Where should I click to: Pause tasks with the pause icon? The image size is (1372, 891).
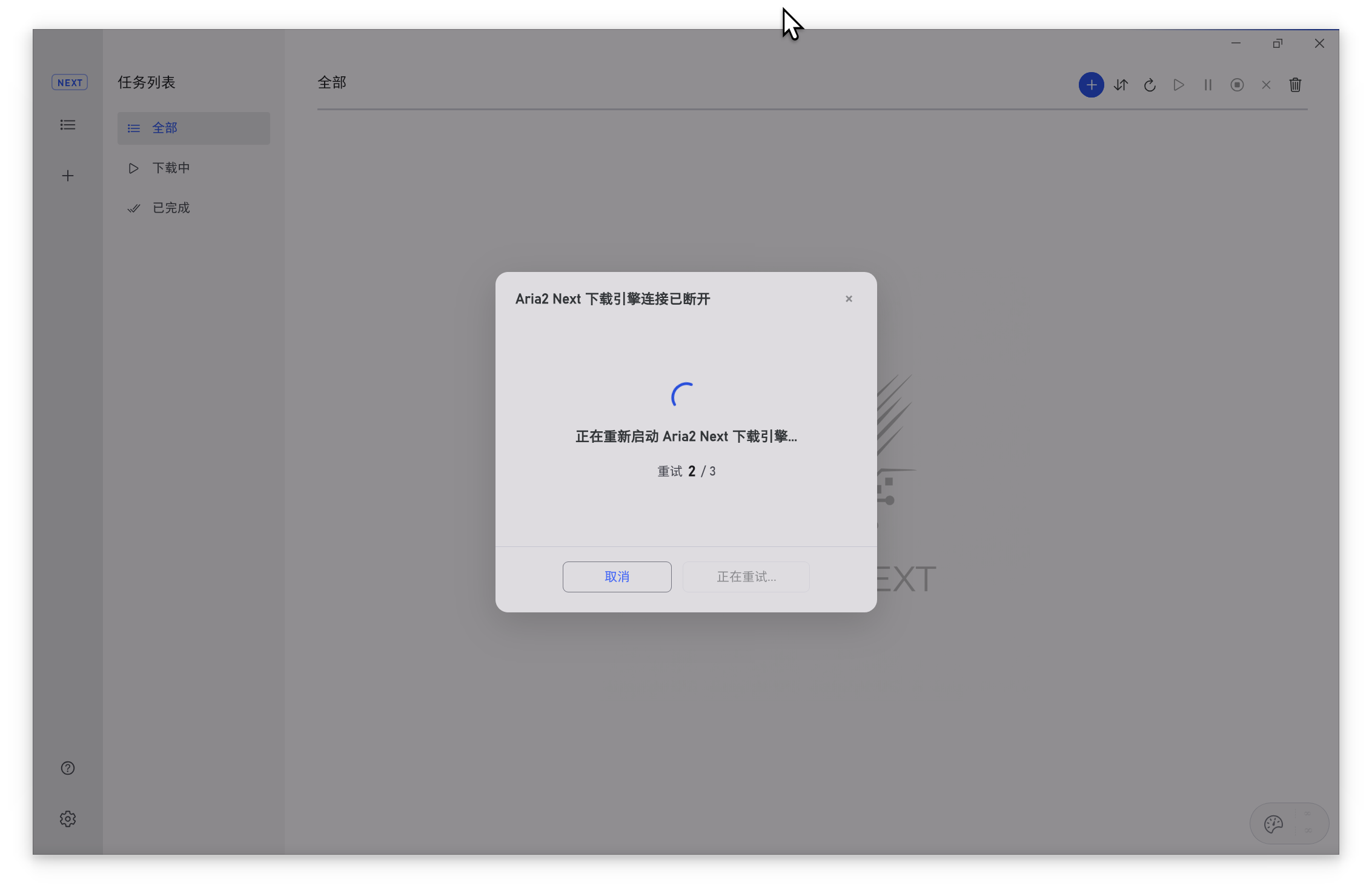pos(1208,85)
